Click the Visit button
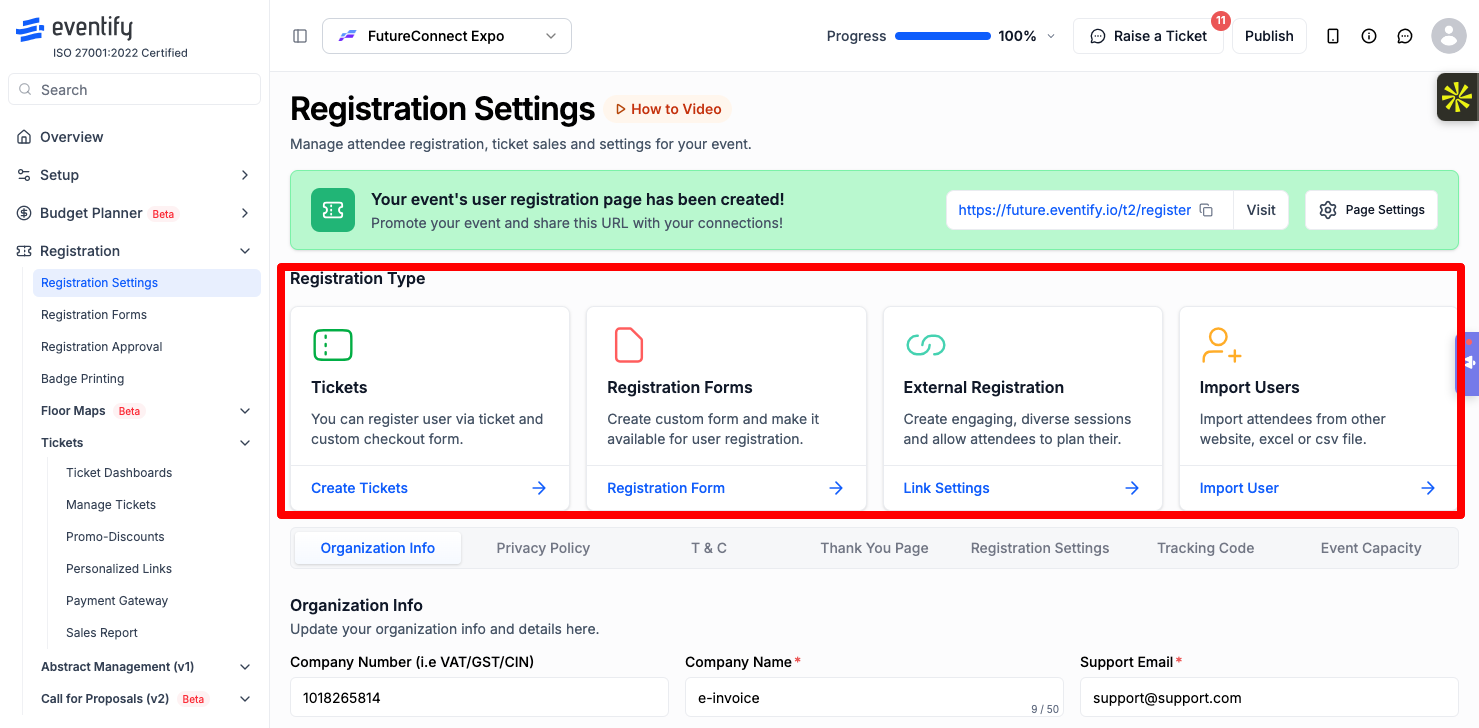1479x728 pixels. 1261,210
